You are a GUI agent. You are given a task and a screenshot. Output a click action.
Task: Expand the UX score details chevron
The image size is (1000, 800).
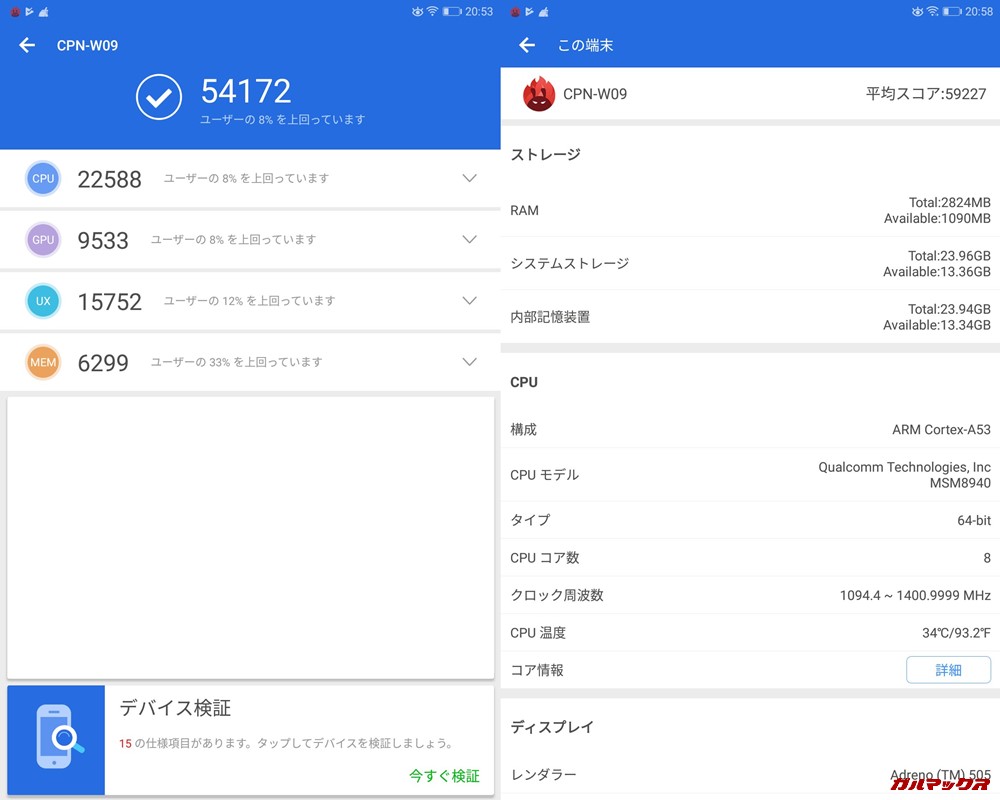click(x=469, y=301)
